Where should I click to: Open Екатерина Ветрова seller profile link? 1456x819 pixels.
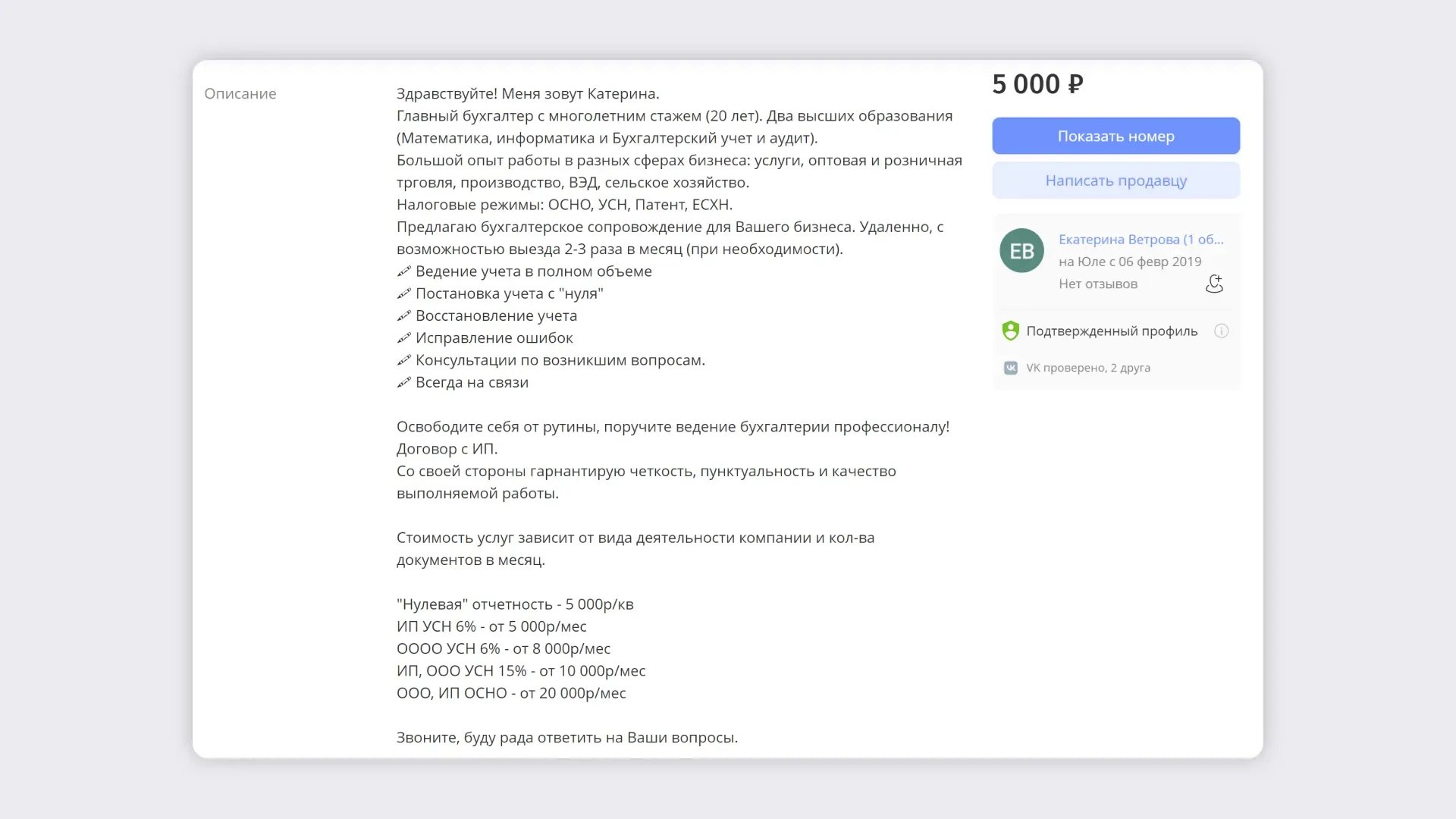tap(1141, 240)
